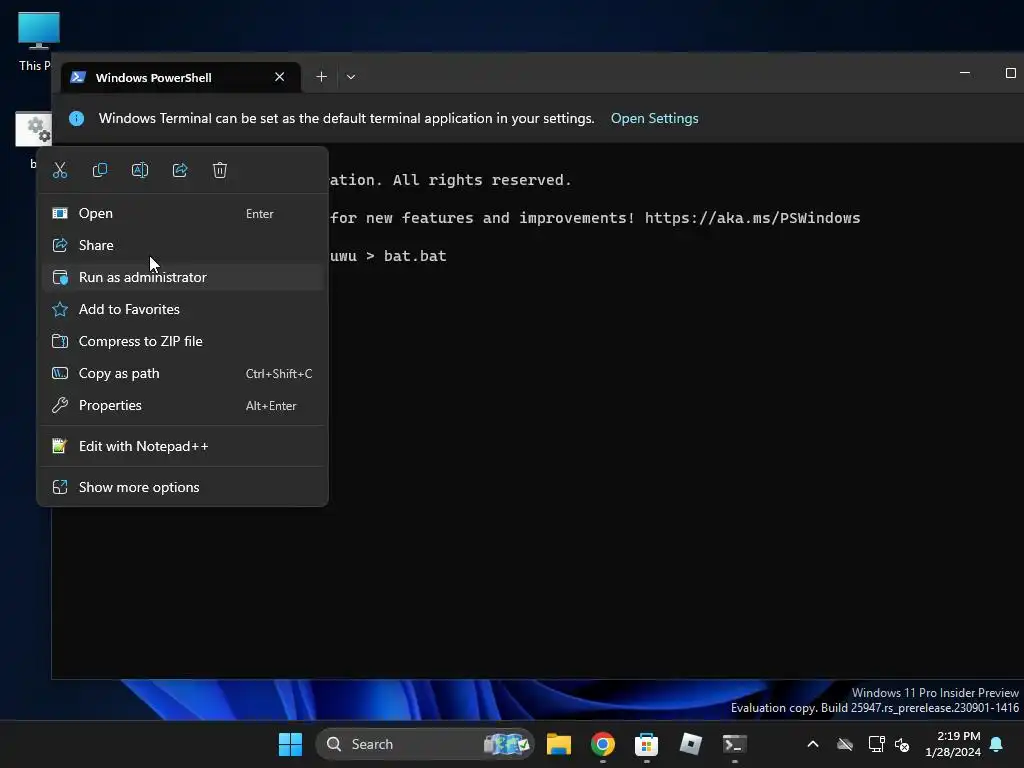1024x768 pixels.
Task: Click the Rename icon in context menu
Action: pyautogui.click(x=140, y=170)
